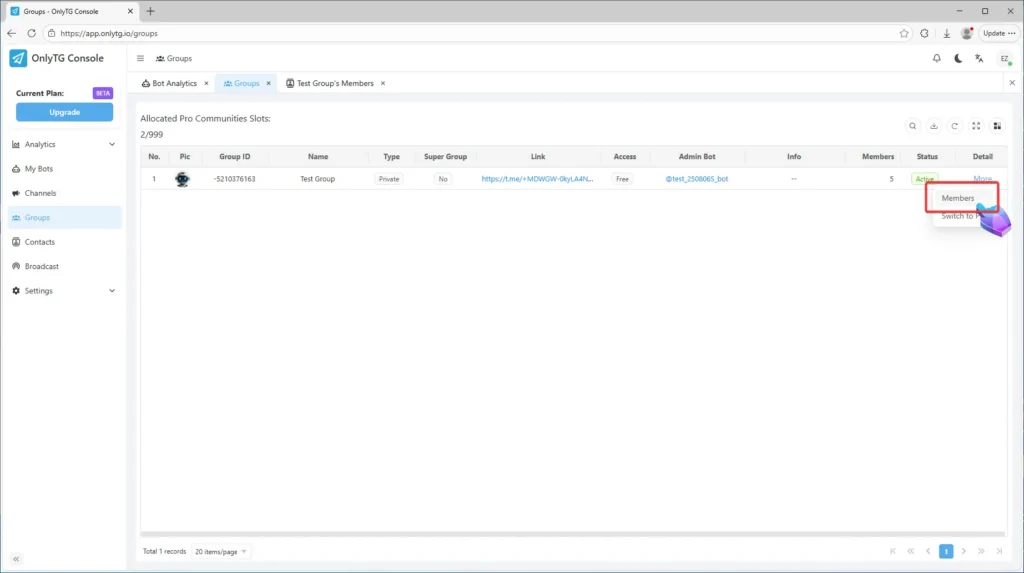Click the Test Group profile picture
This screenshot has height=573, width=1024.
click(182, 179)
